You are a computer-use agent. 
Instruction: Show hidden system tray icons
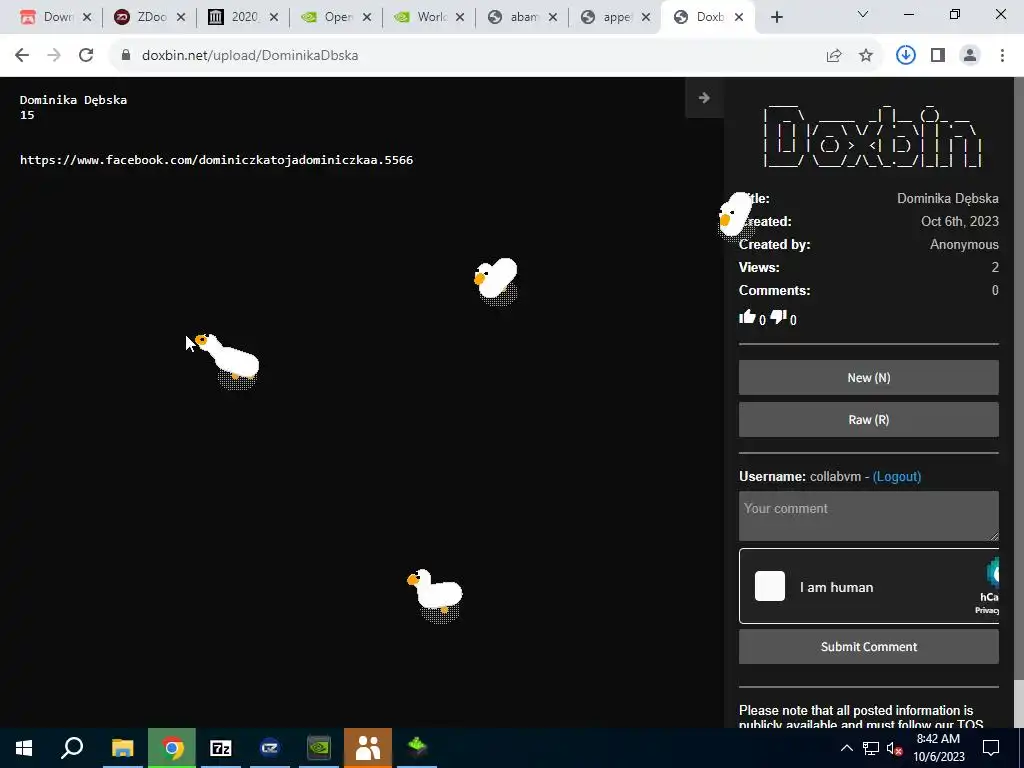pos(846,748)
